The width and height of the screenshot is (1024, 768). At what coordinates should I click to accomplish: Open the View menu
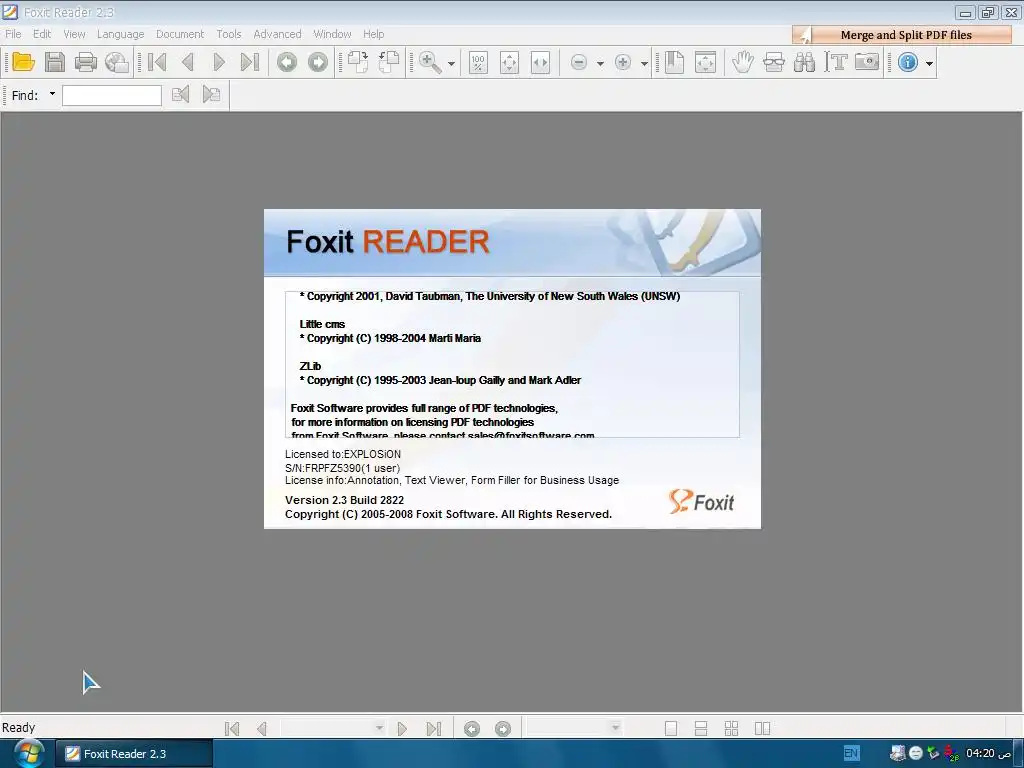74,34
